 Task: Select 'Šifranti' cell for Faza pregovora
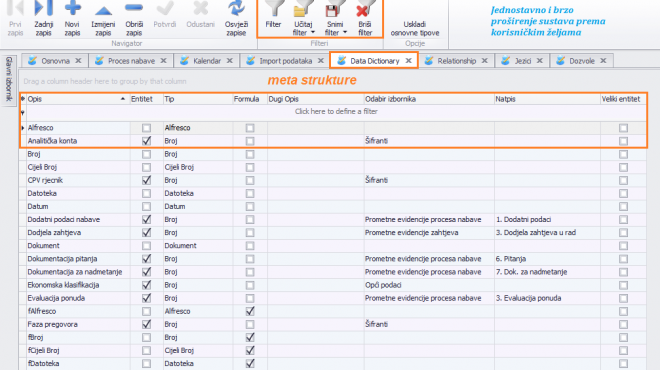coord(429,324)
